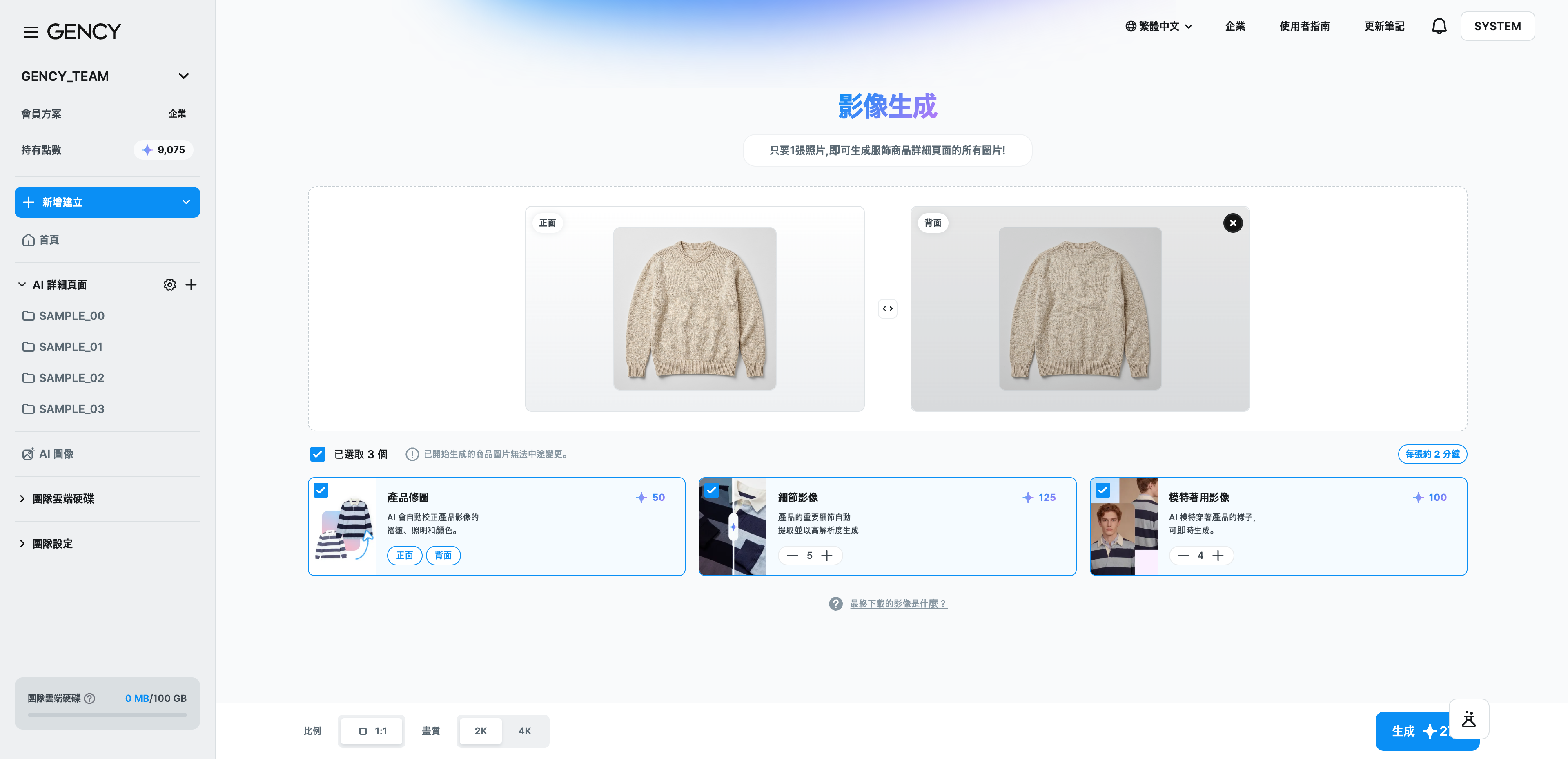
Task: Toggle the 背面 tag in 產品修圖
Action: (x=443, y=556)
